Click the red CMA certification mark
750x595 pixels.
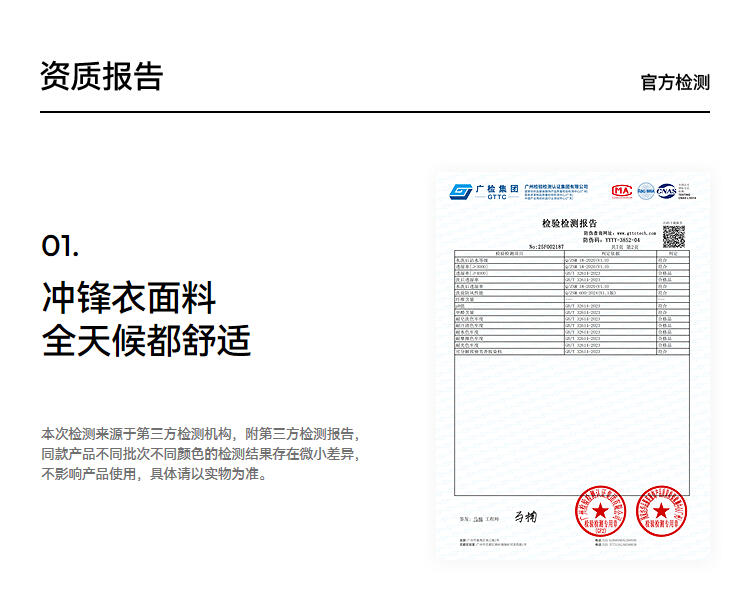(x=622, y=191)
